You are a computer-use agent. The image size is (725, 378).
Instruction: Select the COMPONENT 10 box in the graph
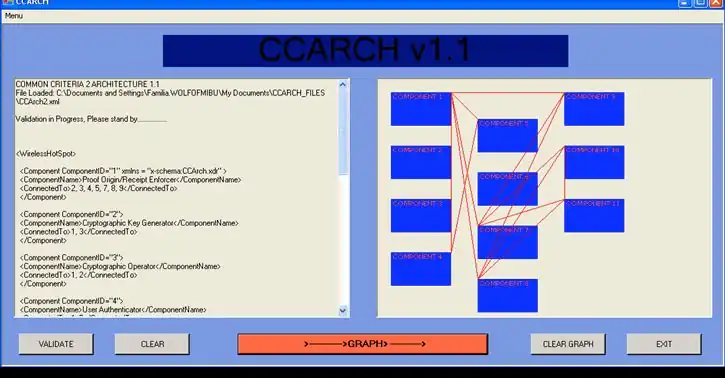(x=594, y=162)
